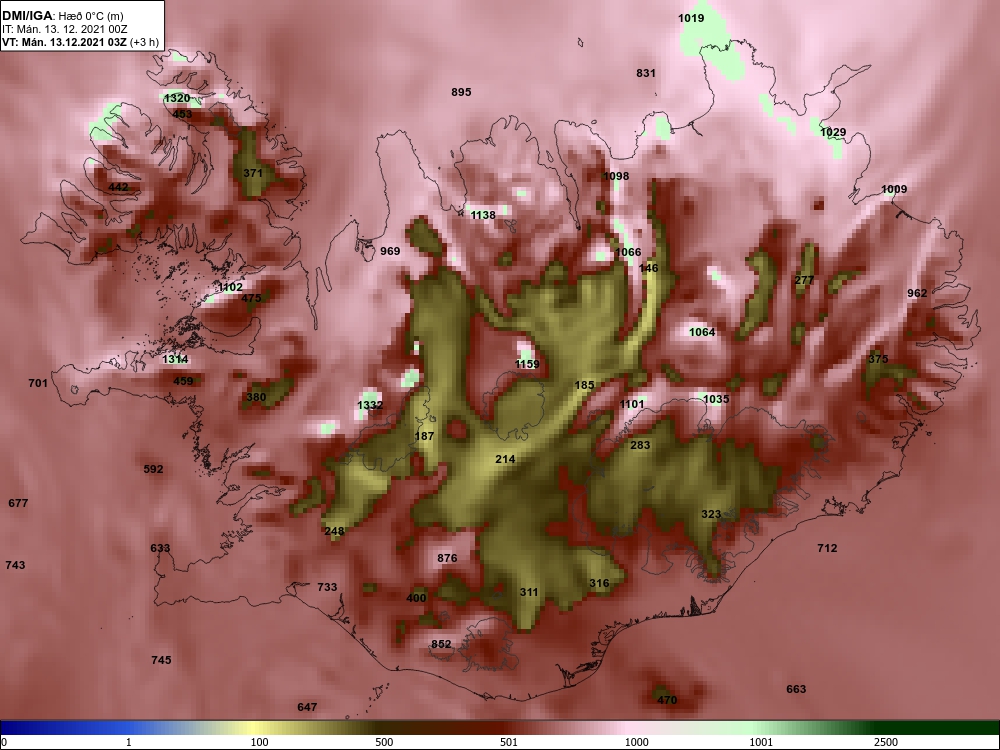Click the 745 value in the southwest sea
The height and width of the screenshot is (750, 1000).
pyautogui.click(x=161, y=659)
